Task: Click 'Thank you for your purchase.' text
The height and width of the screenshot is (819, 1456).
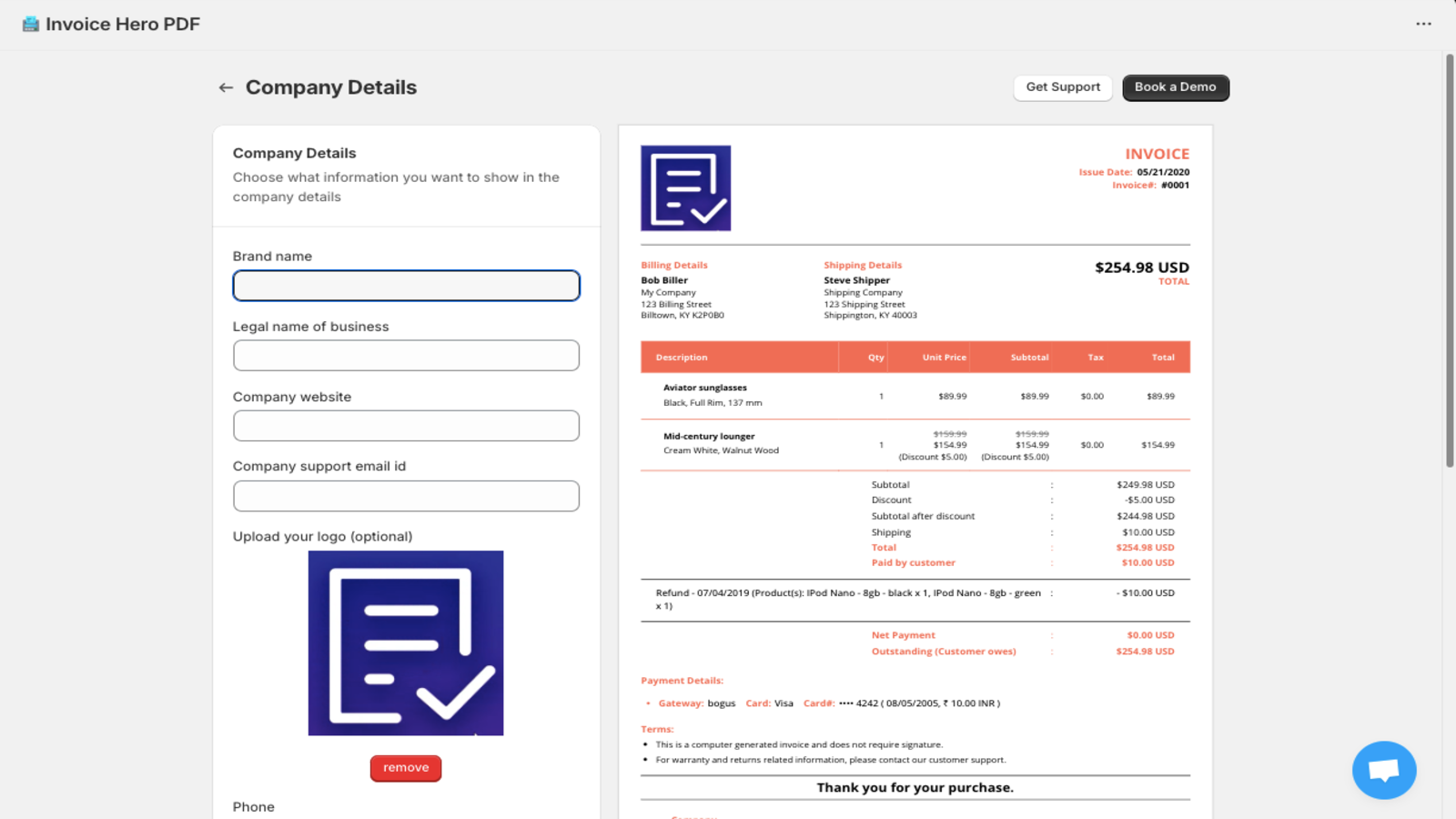Action: pyautogui.click(x=915, y=788)
